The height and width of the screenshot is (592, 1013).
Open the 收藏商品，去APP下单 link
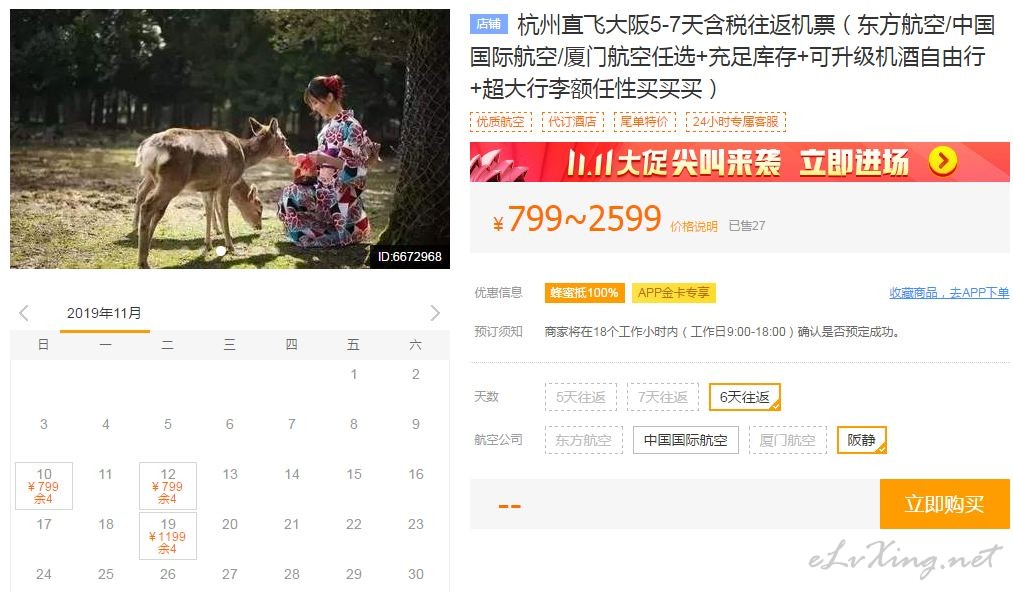(949, 293)
